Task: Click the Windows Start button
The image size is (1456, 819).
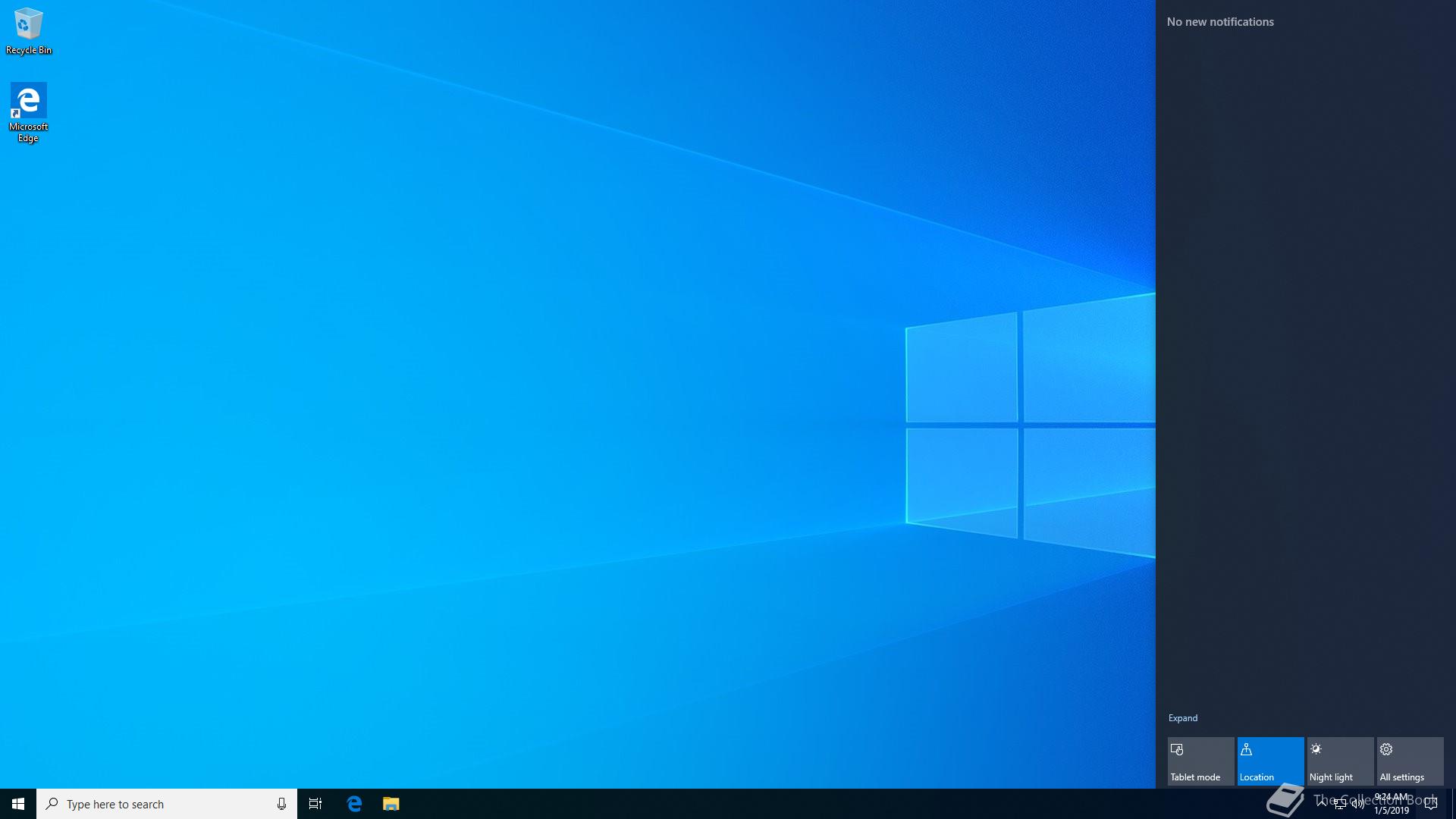Action: (x=18, y=804)
